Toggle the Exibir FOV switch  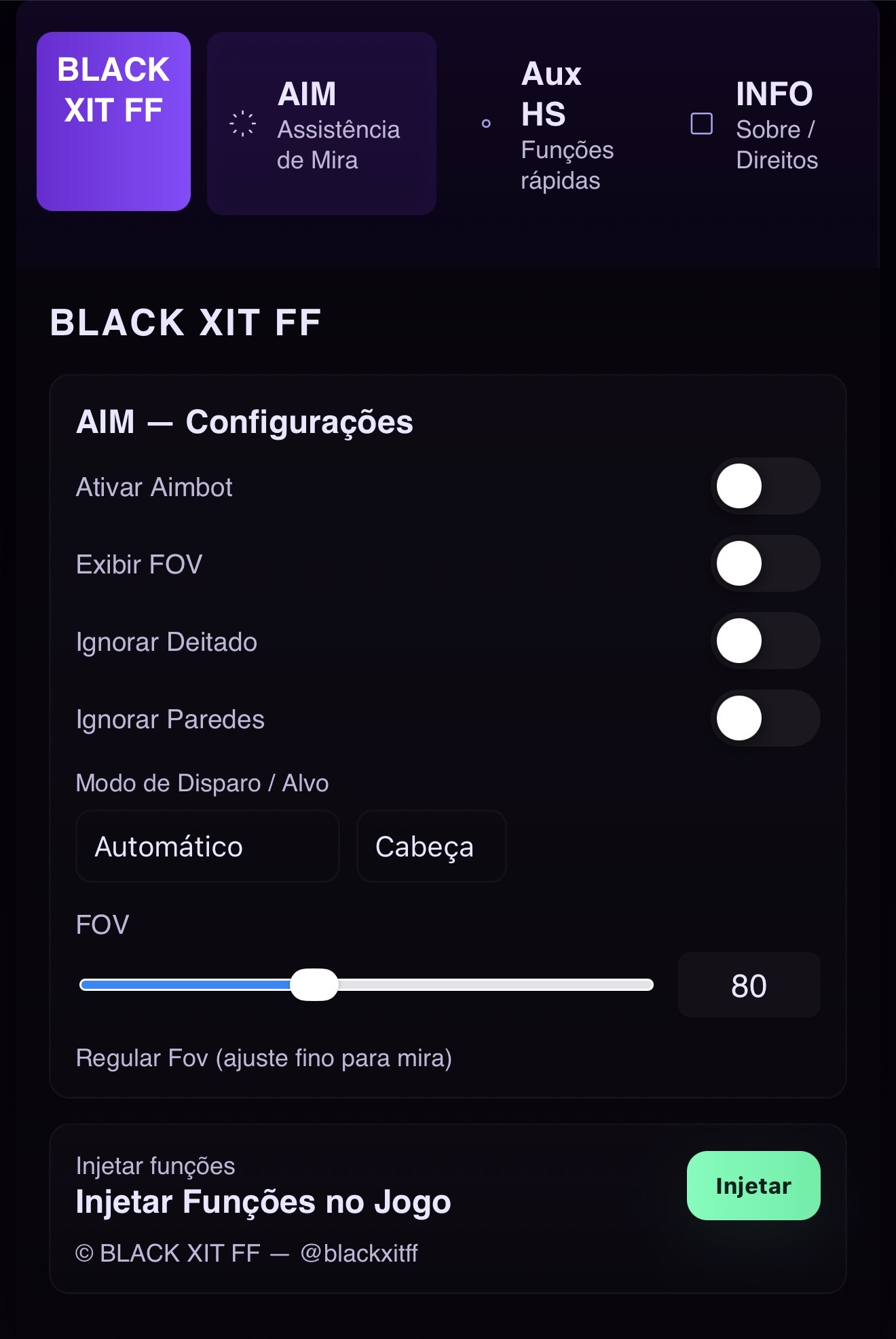coord(765,563)
